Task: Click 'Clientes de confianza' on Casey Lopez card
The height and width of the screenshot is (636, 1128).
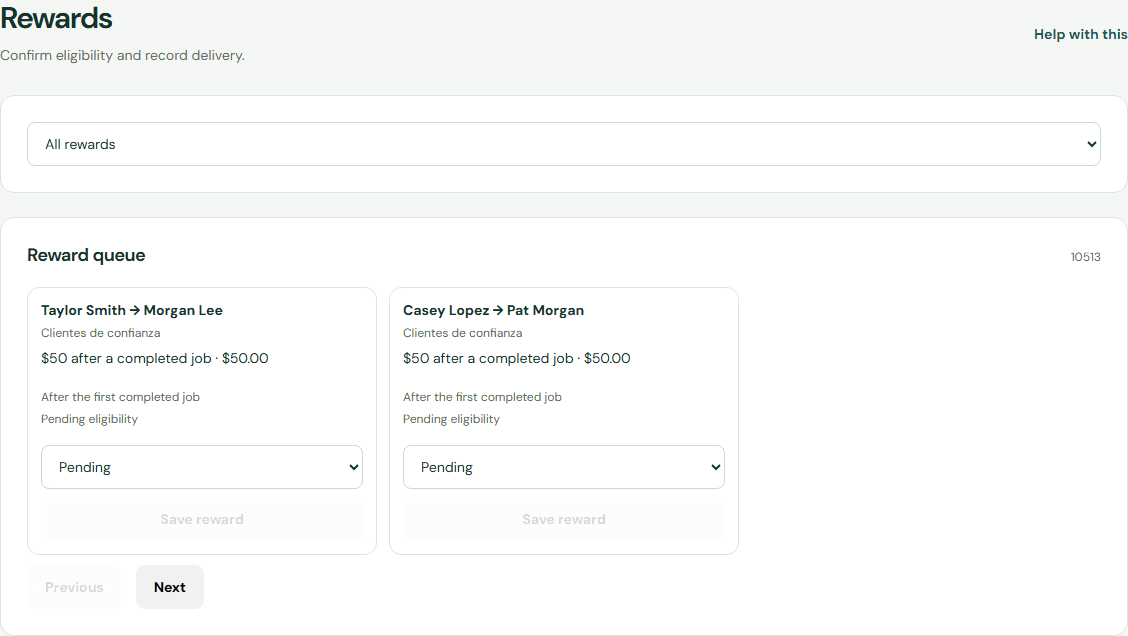Action: tap(463, 333)
